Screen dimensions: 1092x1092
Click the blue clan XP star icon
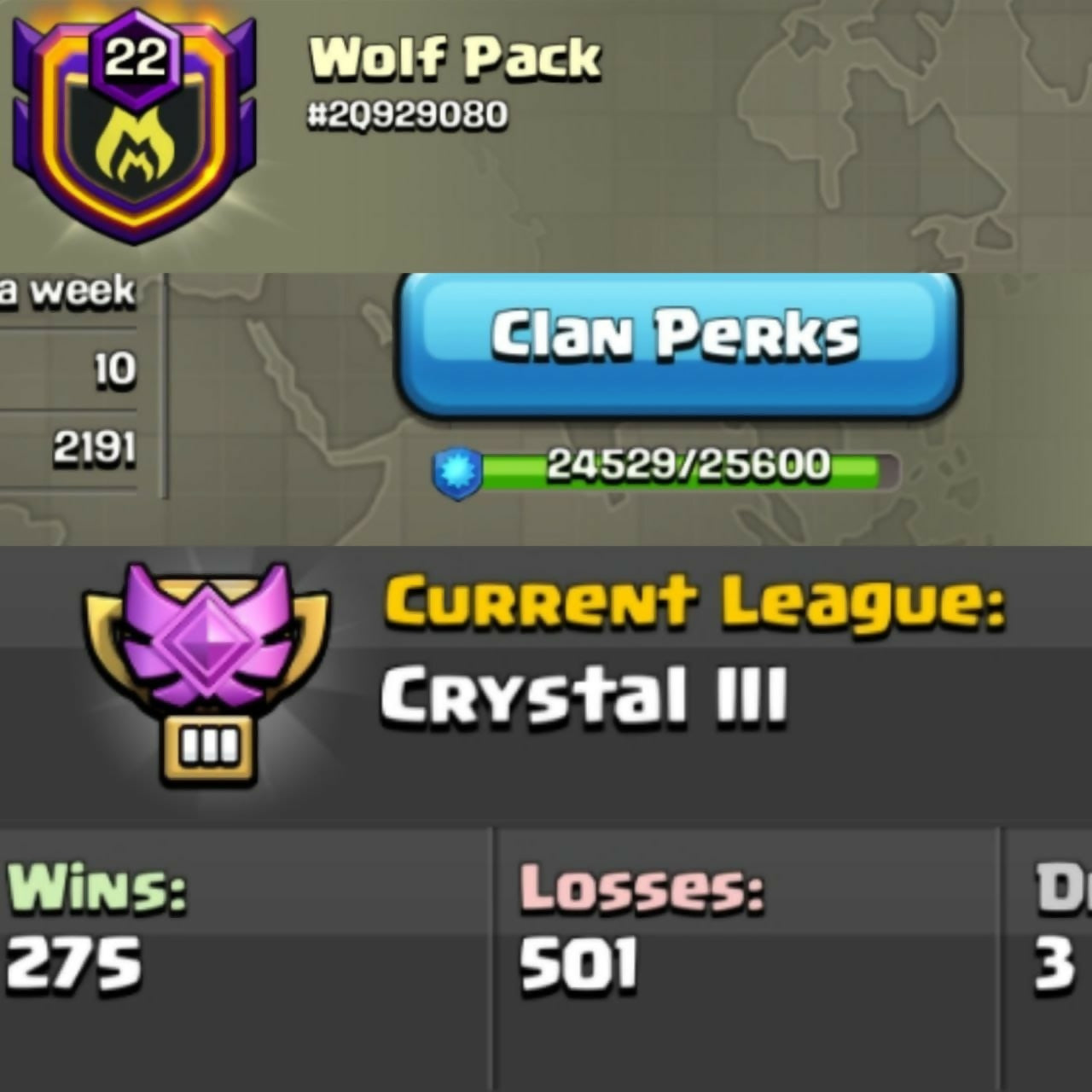coord(457,473)
